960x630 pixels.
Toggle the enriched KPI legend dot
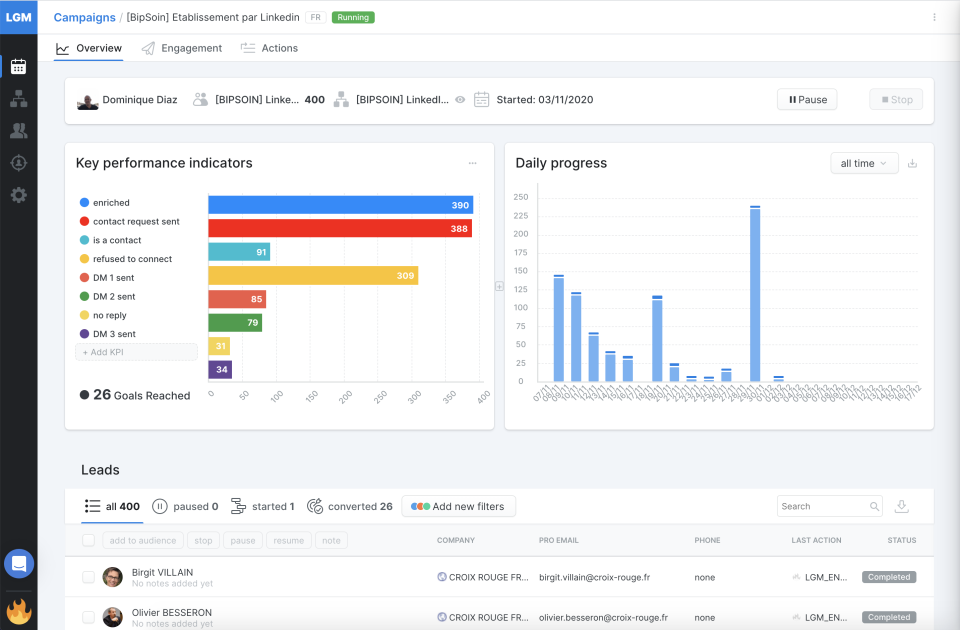[x=84, y=203]
